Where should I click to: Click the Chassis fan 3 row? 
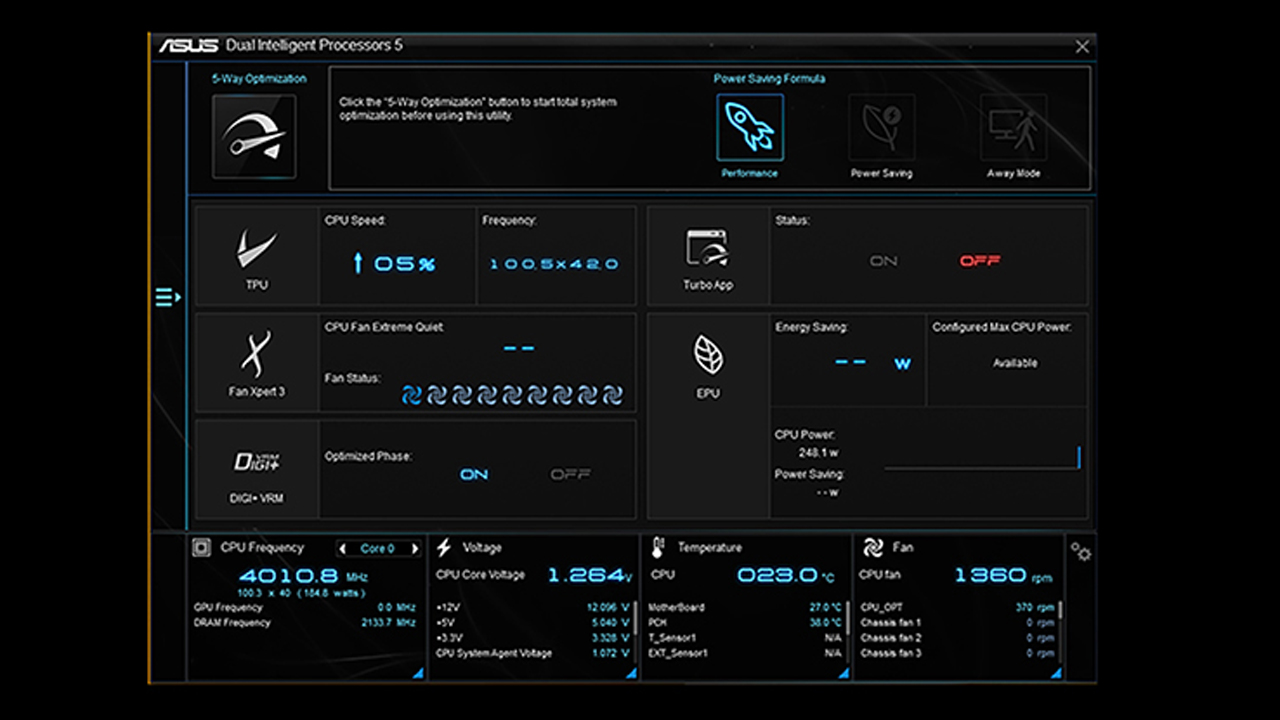click(958, 653)
